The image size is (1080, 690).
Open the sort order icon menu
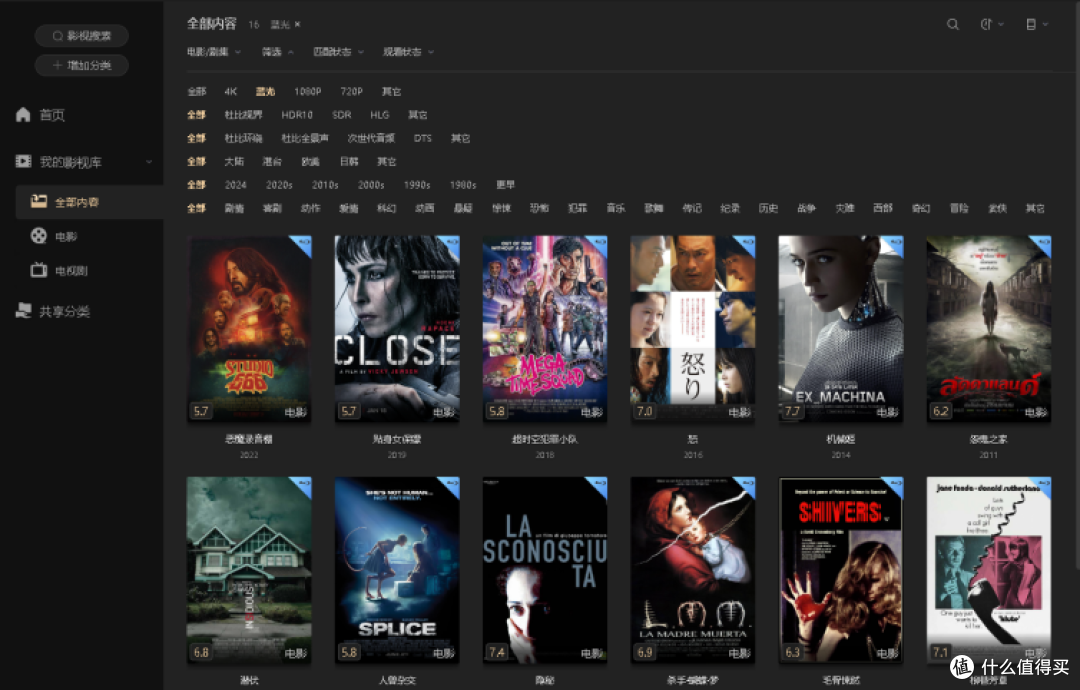pyautogui.click(x=986, y=24)
